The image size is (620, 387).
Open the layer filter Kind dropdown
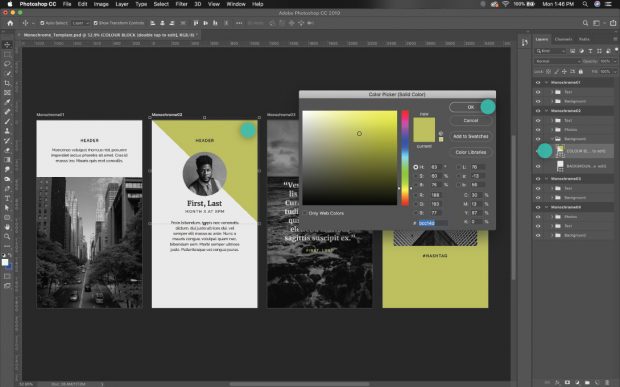click(551, 51)
